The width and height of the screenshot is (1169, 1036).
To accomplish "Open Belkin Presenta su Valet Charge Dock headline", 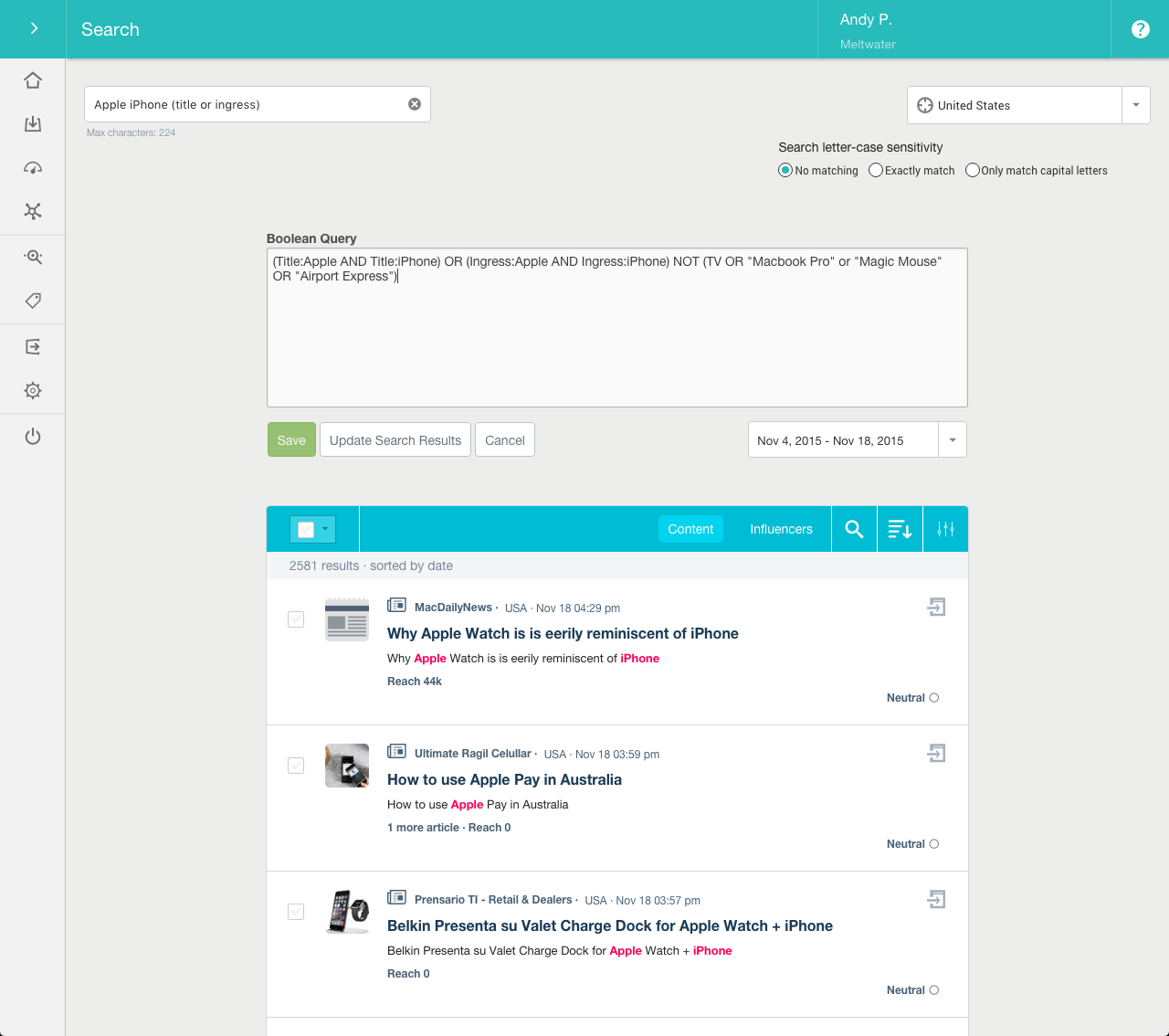I will [610, 925].
